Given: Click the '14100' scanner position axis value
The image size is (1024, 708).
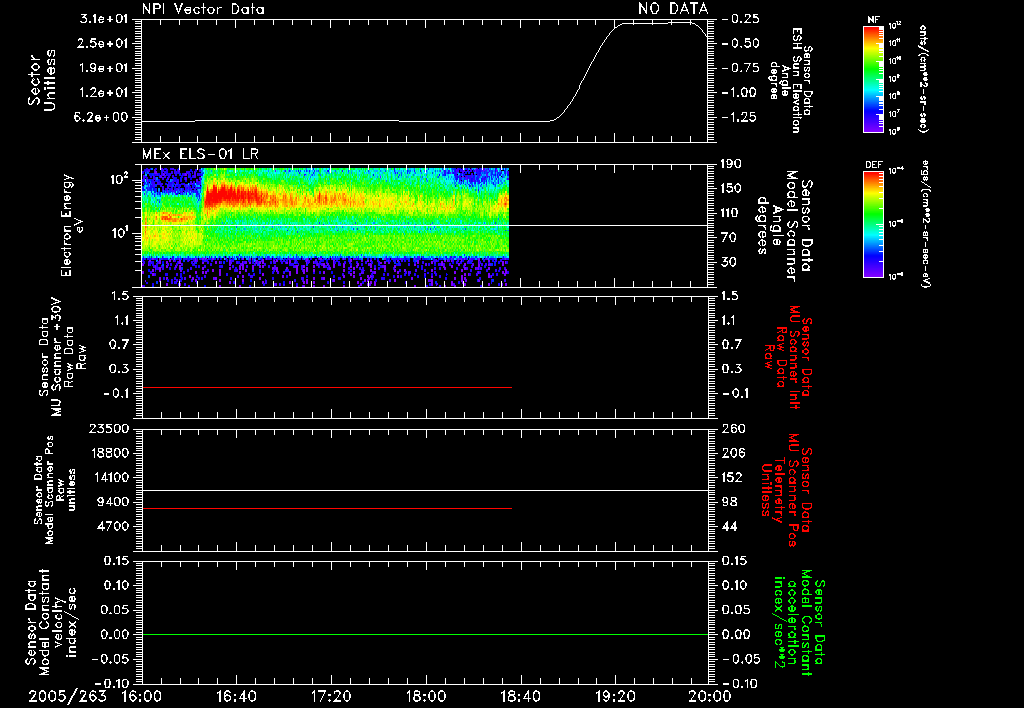Looking at the screenshot, I should coord(113,477).
